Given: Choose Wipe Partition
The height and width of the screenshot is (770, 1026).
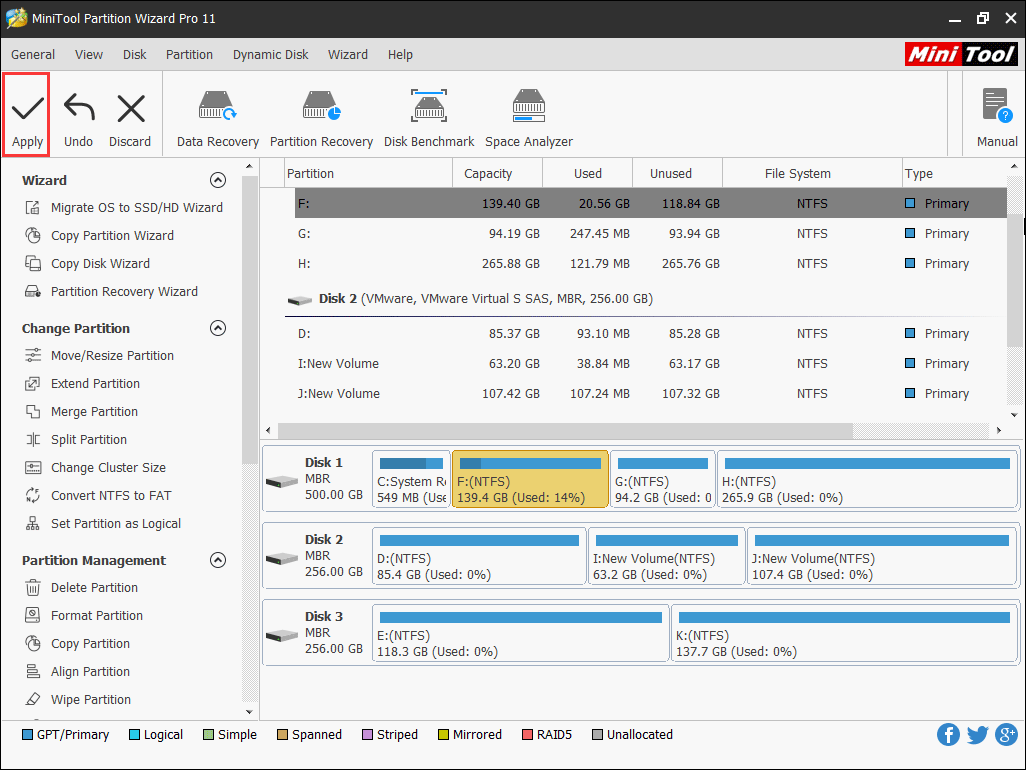Looking at the screenshot, I should click(79, 700).
